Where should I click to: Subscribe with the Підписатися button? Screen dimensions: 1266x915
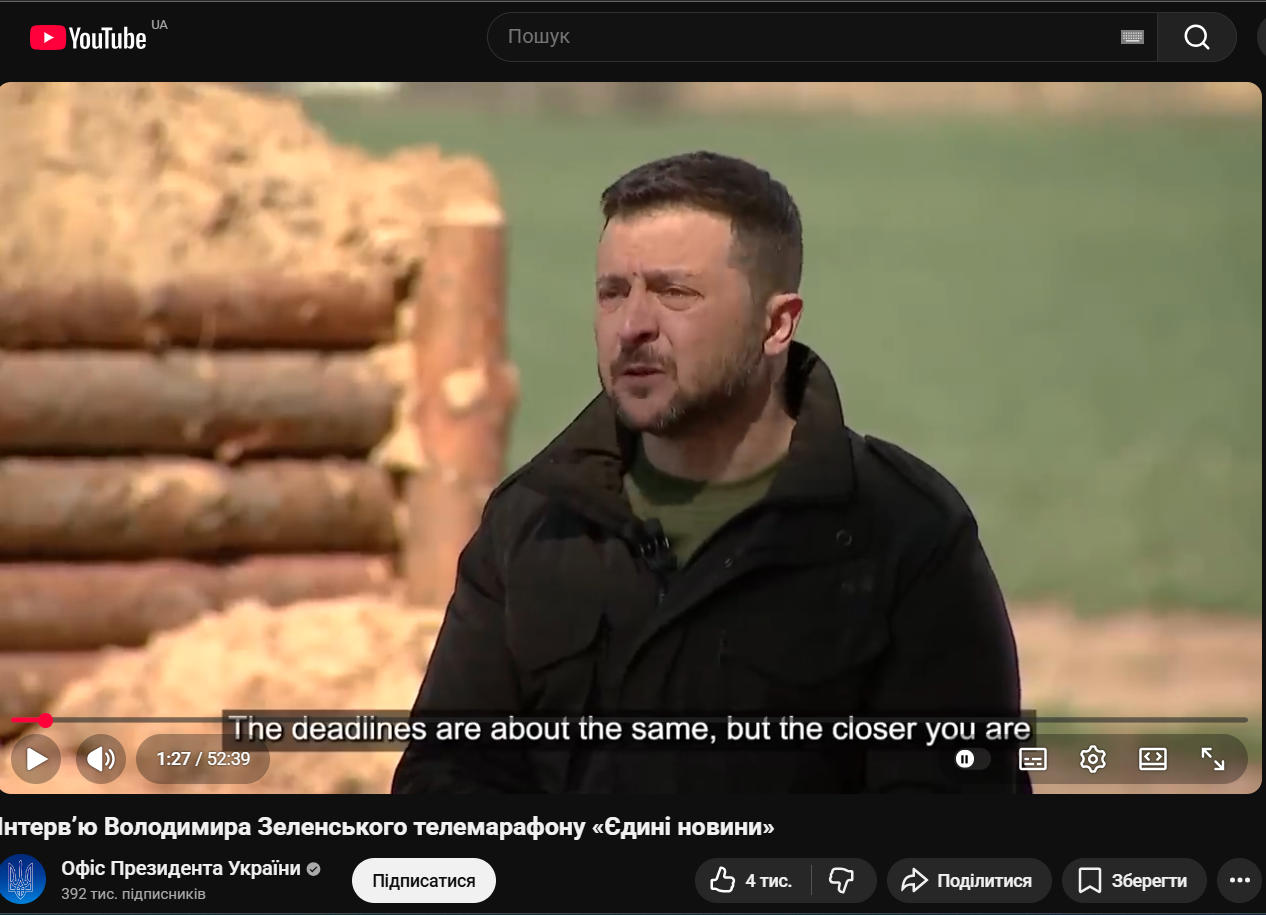point(423,880)
